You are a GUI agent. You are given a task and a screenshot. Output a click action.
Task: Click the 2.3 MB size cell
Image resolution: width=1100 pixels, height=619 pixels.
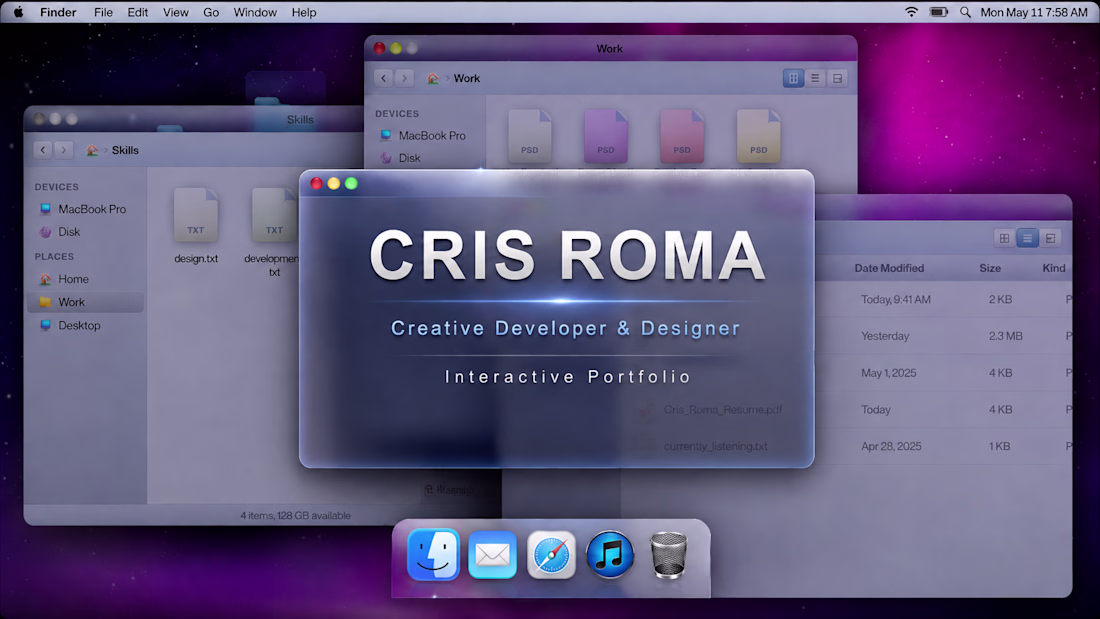(x=1005, y=336)
